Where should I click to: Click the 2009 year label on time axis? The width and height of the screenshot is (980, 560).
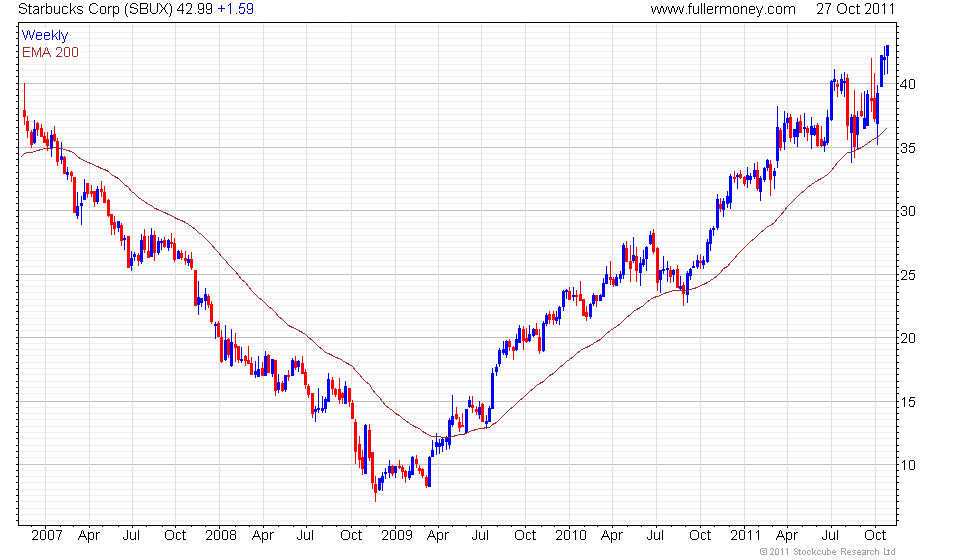(x=397, y=535)
